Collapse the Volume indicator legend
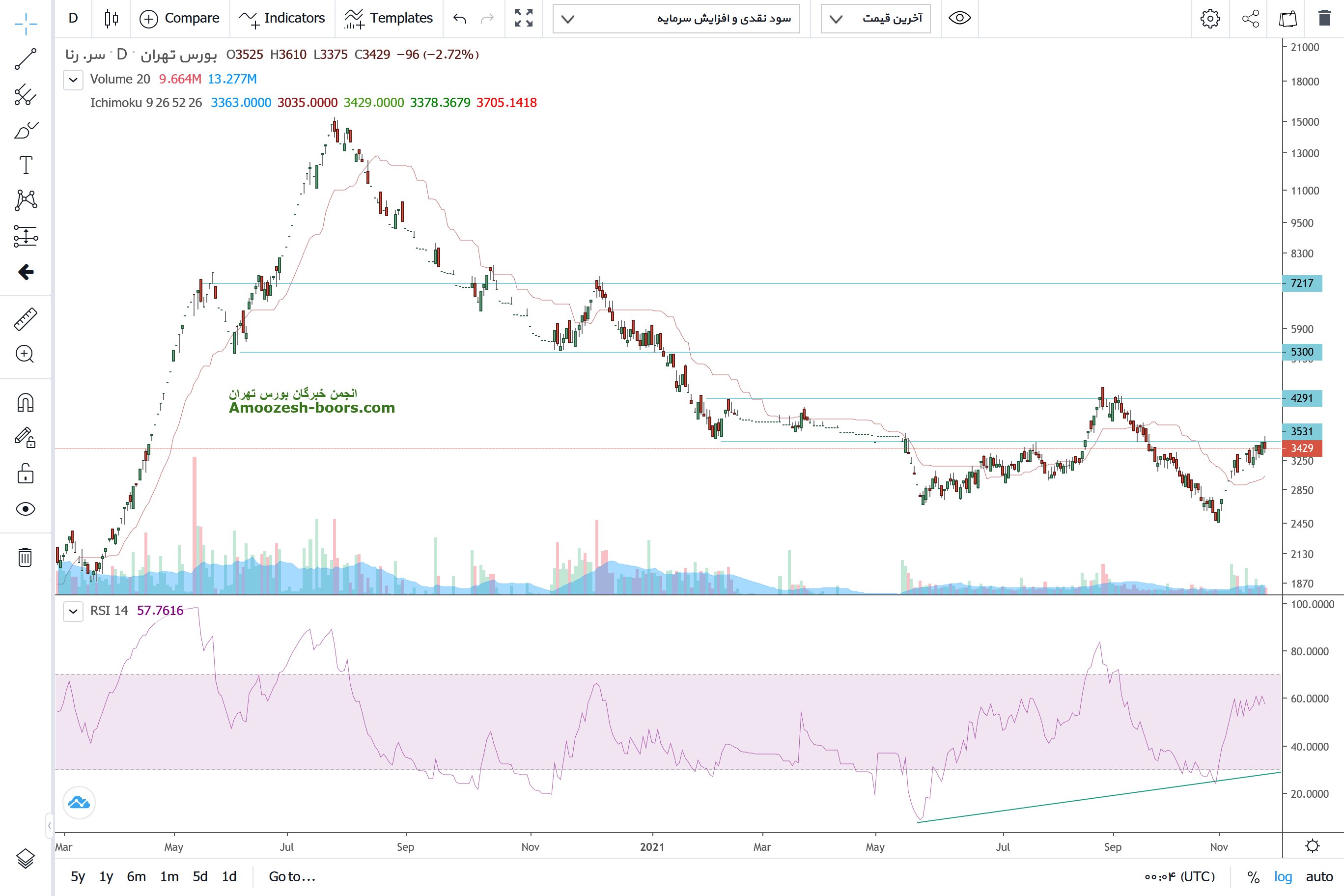The height and width of the screenshot is (896, 1344). pos(73,80)
